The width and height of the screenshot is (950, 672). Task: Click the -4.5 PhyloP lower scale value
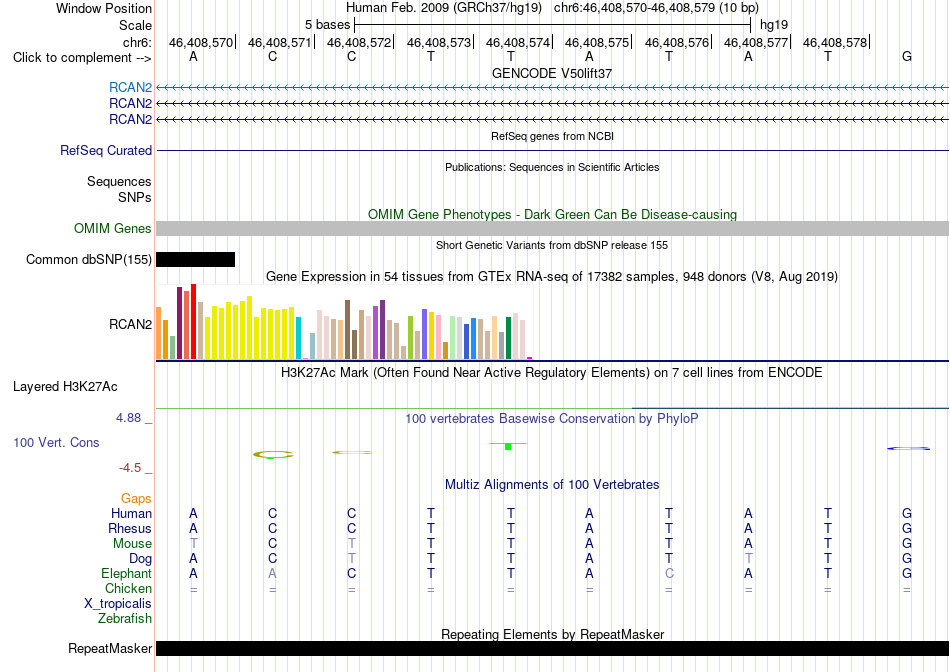[130, 468]
